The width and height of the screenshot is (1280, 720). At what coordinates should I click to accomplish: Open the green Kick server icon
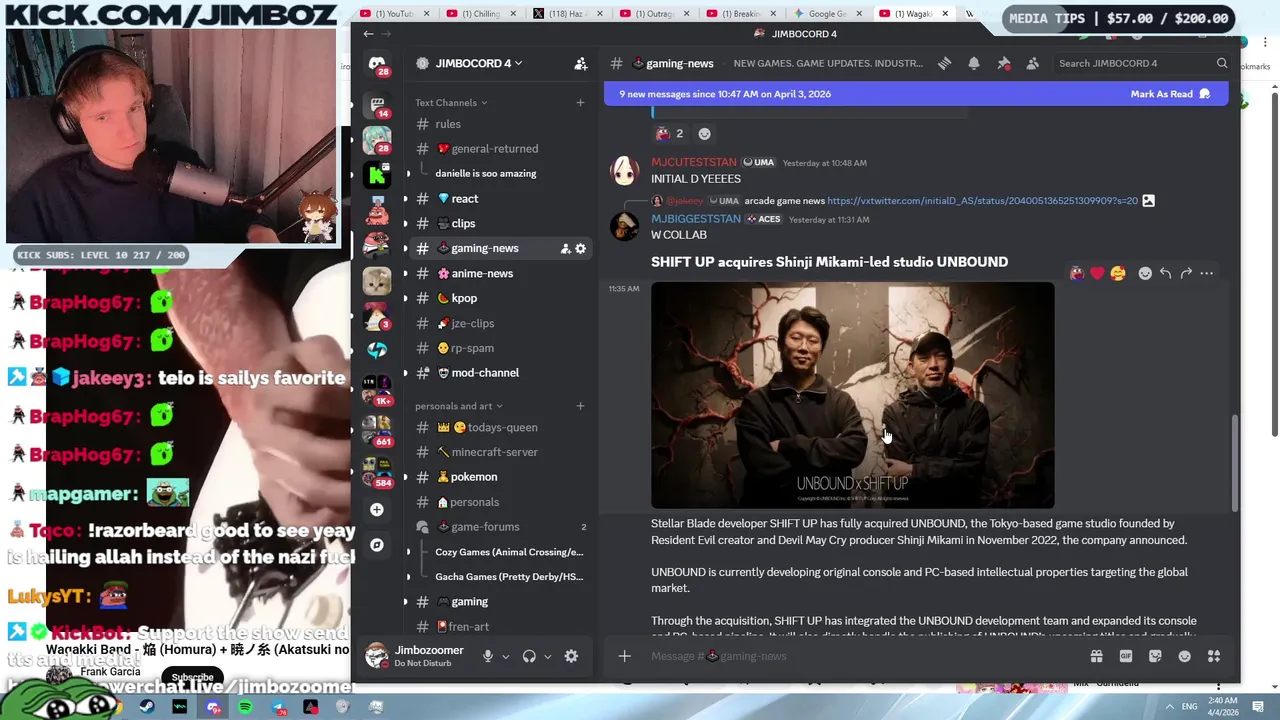coord(377,175)
